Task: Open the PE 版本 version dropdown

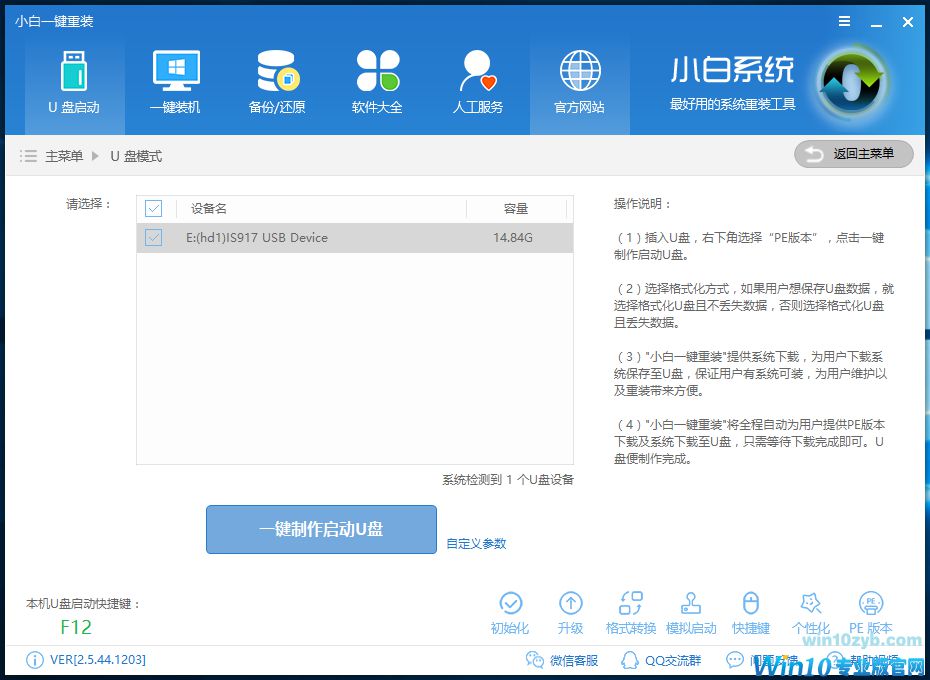Action: click(x=870, y=610)
